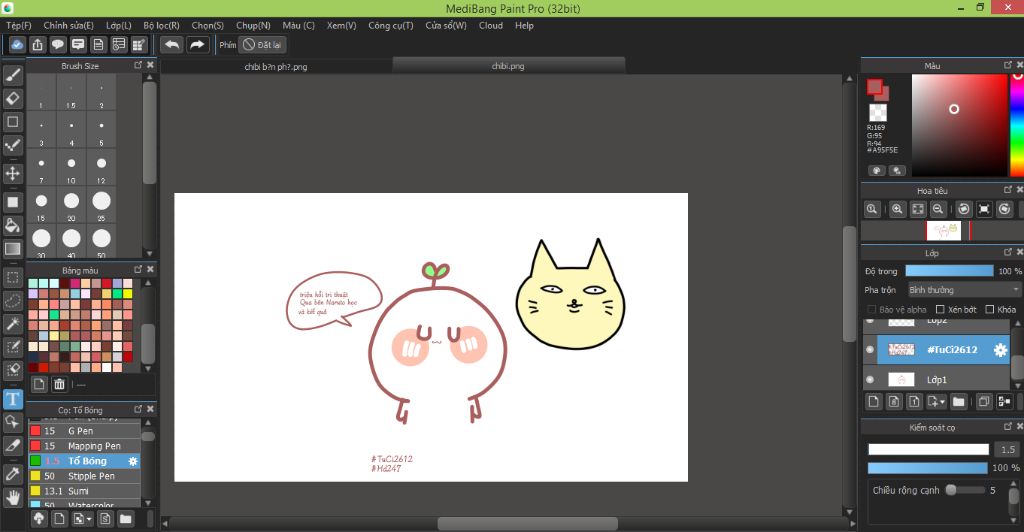
Task: Hide the #TuCi2612 layer visibility
Action: click(x=870, y=350)
